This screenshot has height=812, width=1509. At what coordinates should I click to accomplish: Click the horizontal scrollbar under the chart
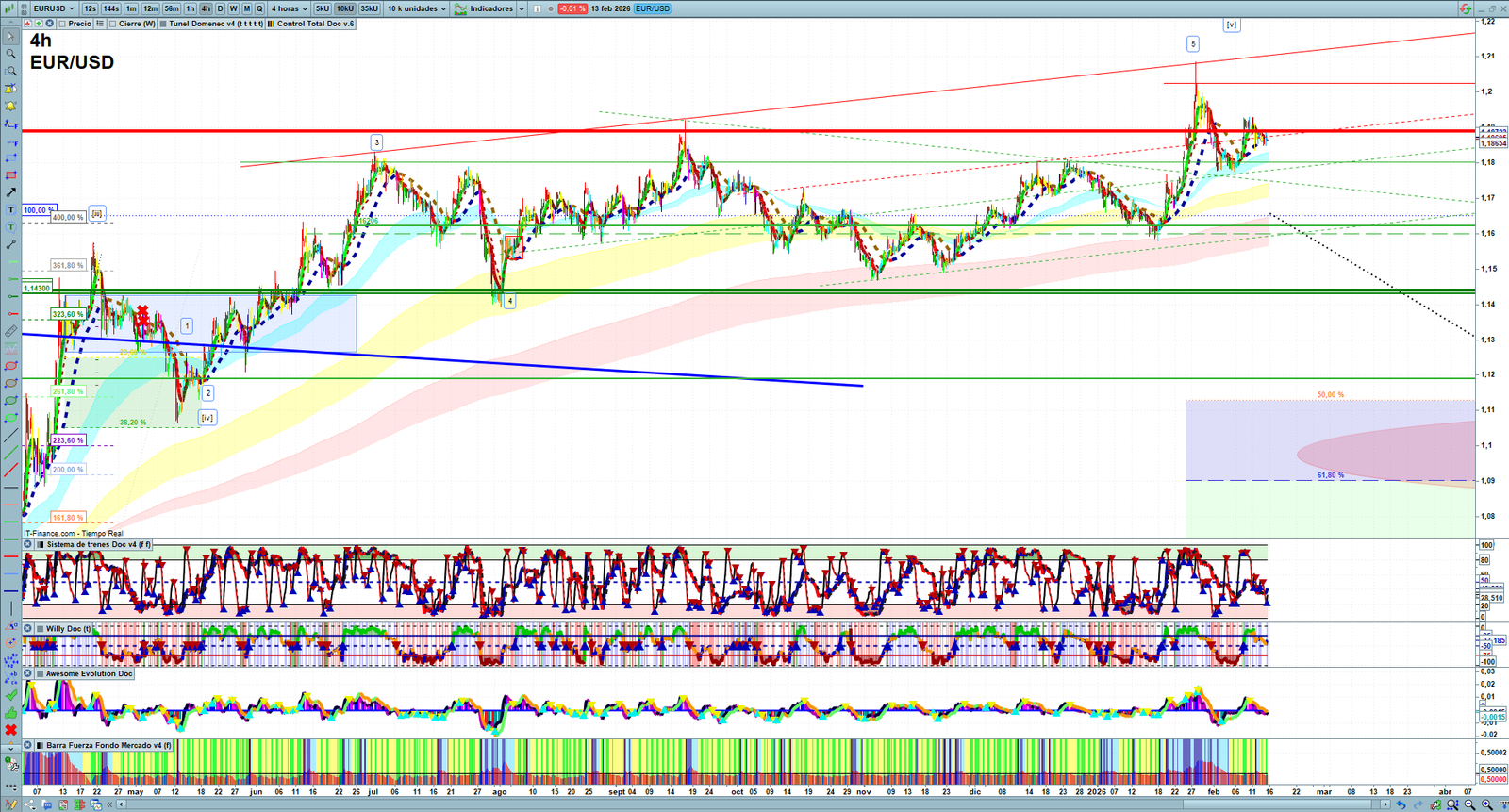753,804
